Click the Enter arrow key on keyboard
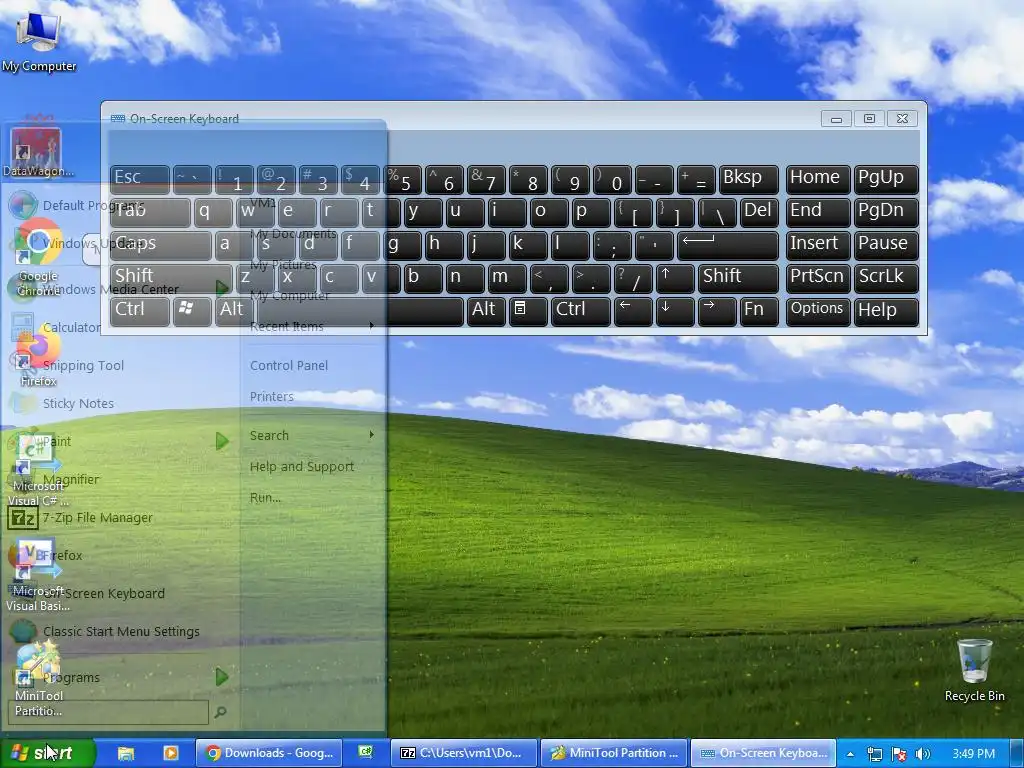Screen dimensions: 1024x768 pos(728,246)
